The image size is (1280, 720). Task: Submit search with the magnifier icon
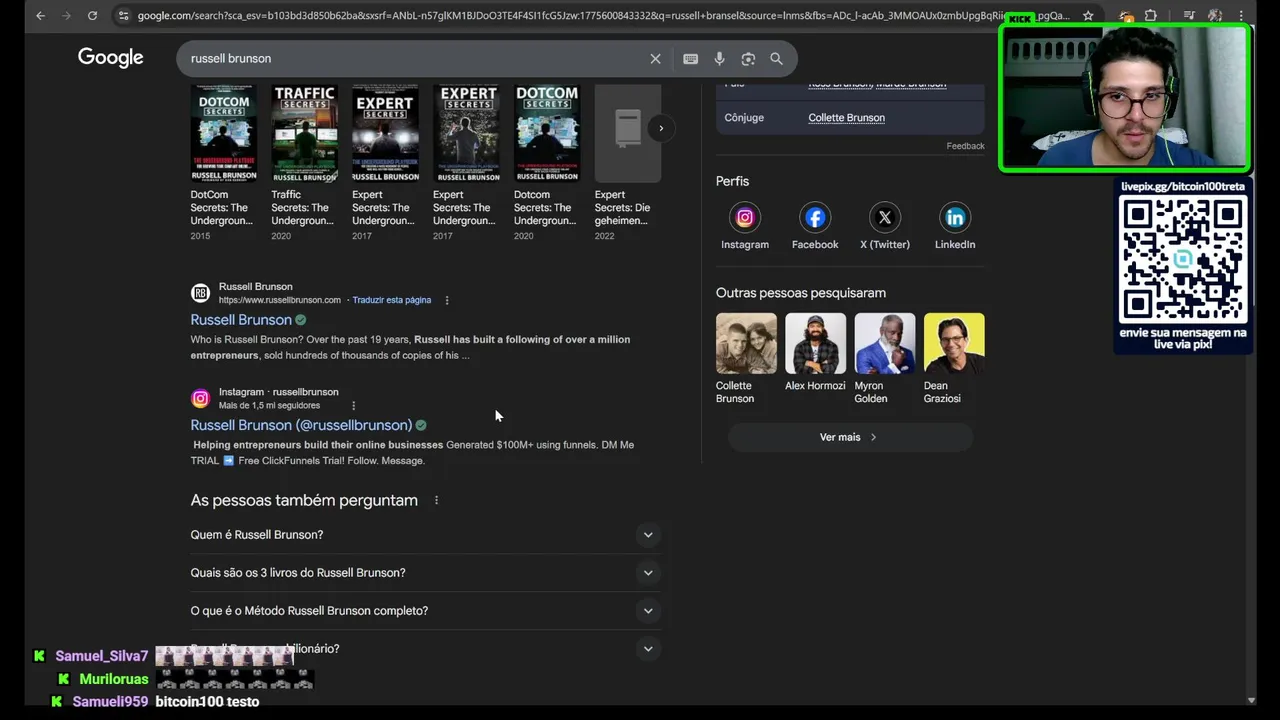(x=776, y=59)
